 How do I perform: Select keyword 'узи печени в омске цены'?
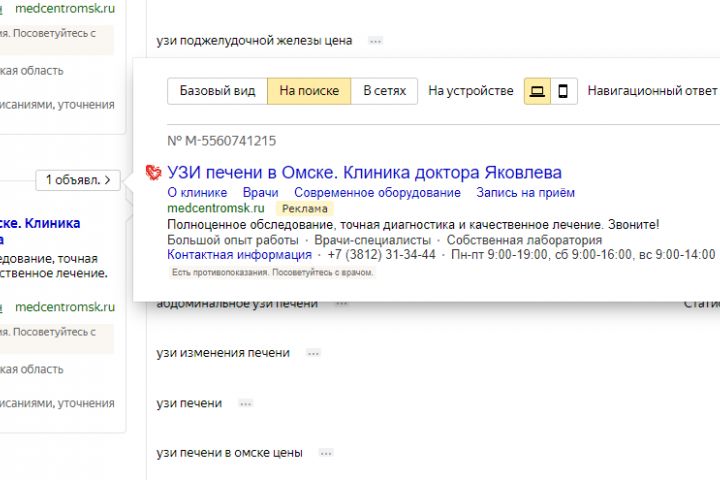point(229,453)
